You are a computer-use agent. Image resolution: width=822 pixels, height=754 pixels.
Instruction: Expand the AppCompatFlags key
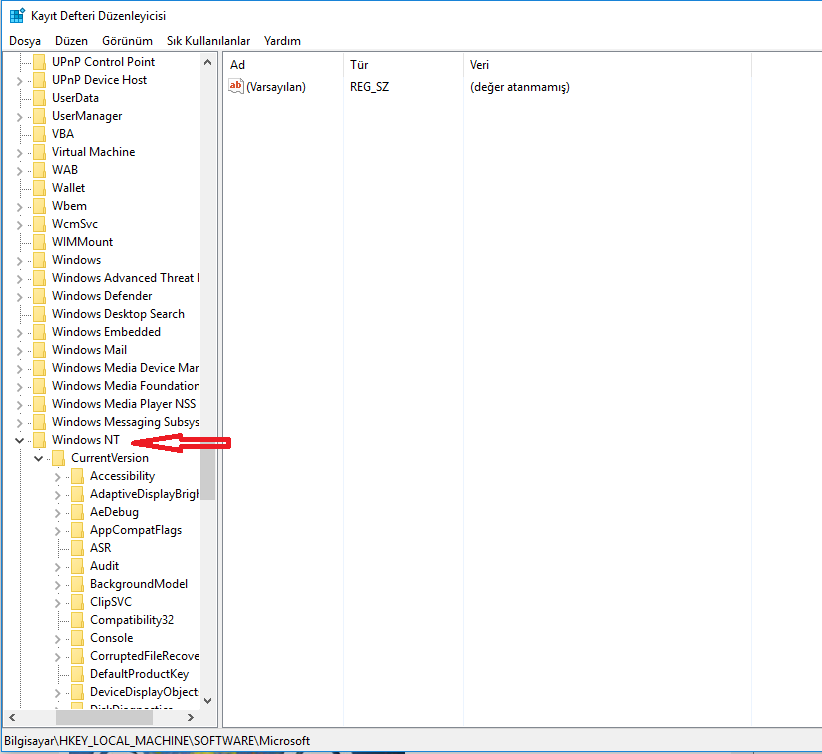point(58,531)
